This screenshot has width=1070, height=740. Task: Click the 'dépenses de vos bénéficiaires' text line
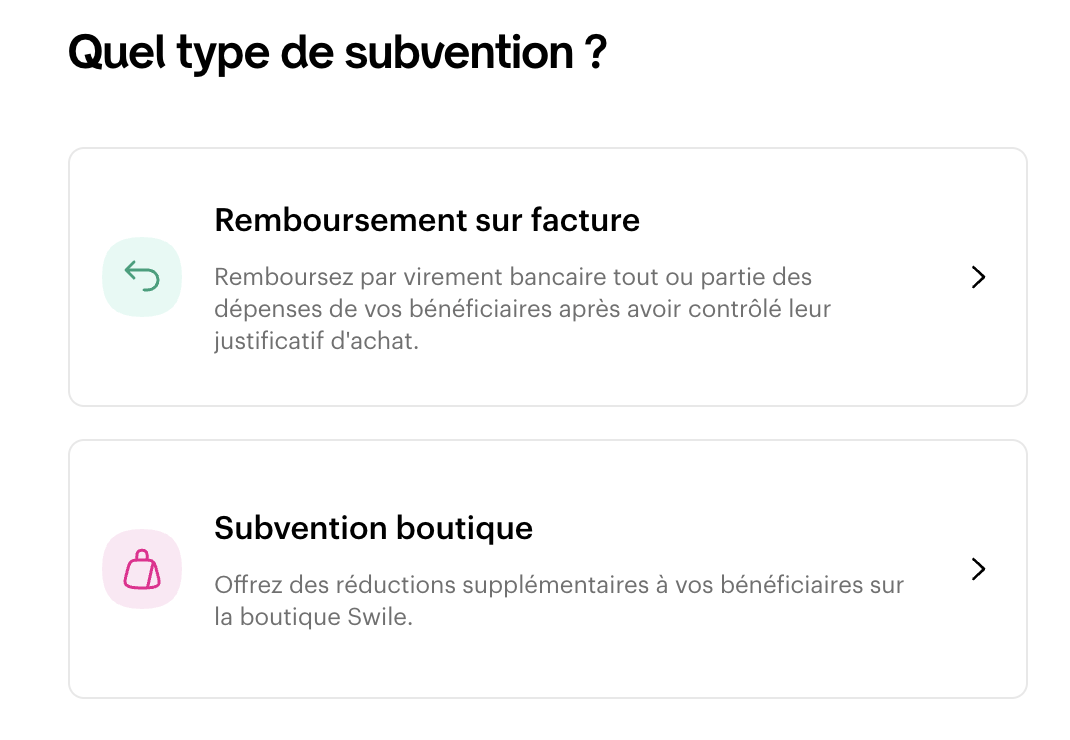click(523, 309)
